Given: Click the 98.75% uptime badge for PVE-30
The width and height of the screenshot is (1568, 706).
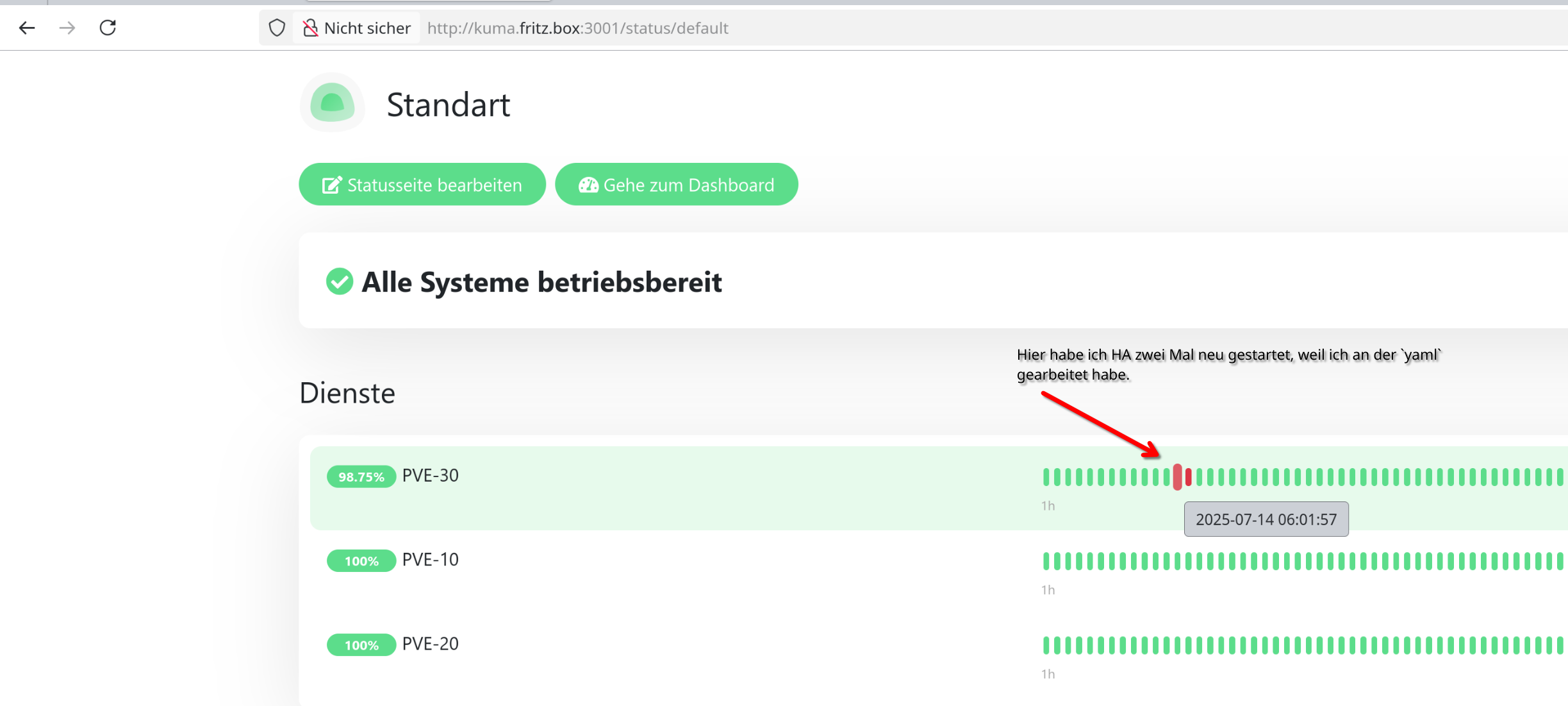Looking at the screenshot, I should [361, 476].
